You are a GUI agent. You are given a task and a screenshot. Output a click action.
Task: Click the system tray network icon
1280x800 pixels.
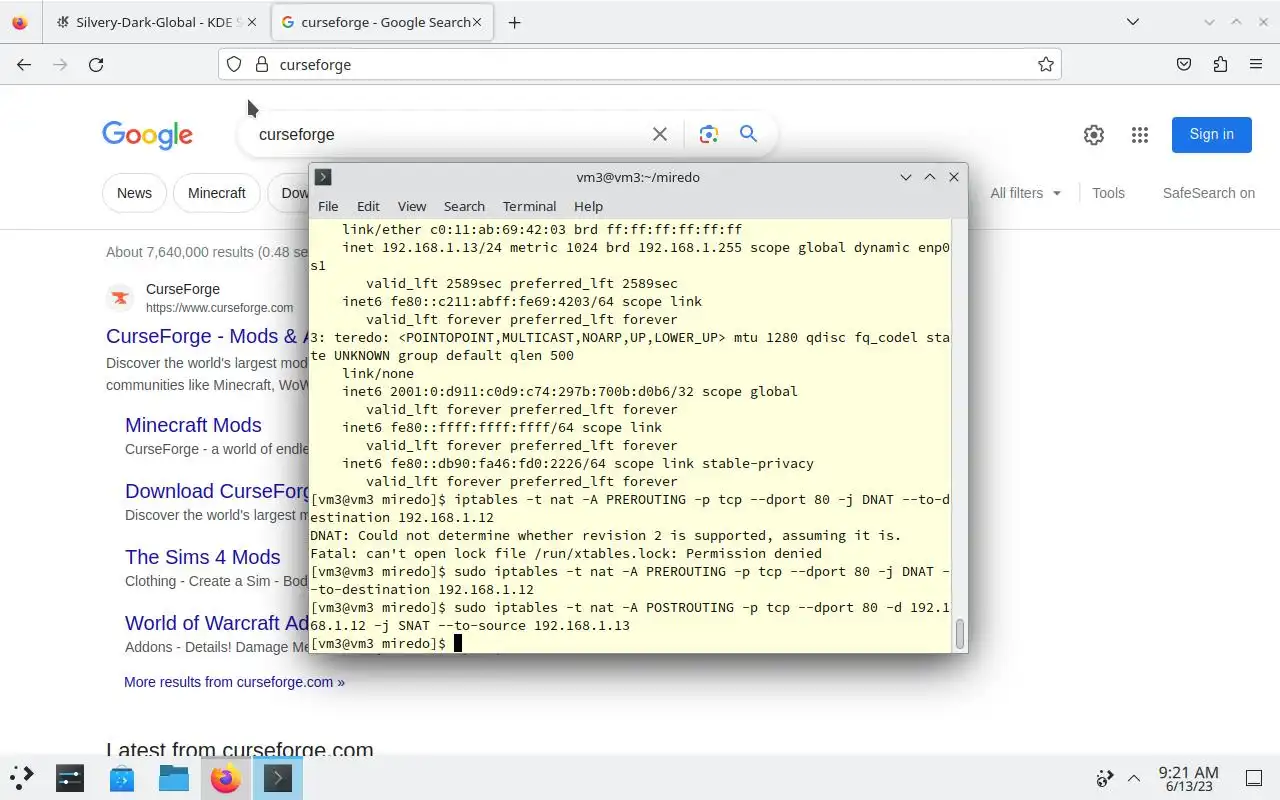click(x=1105, y=778)
